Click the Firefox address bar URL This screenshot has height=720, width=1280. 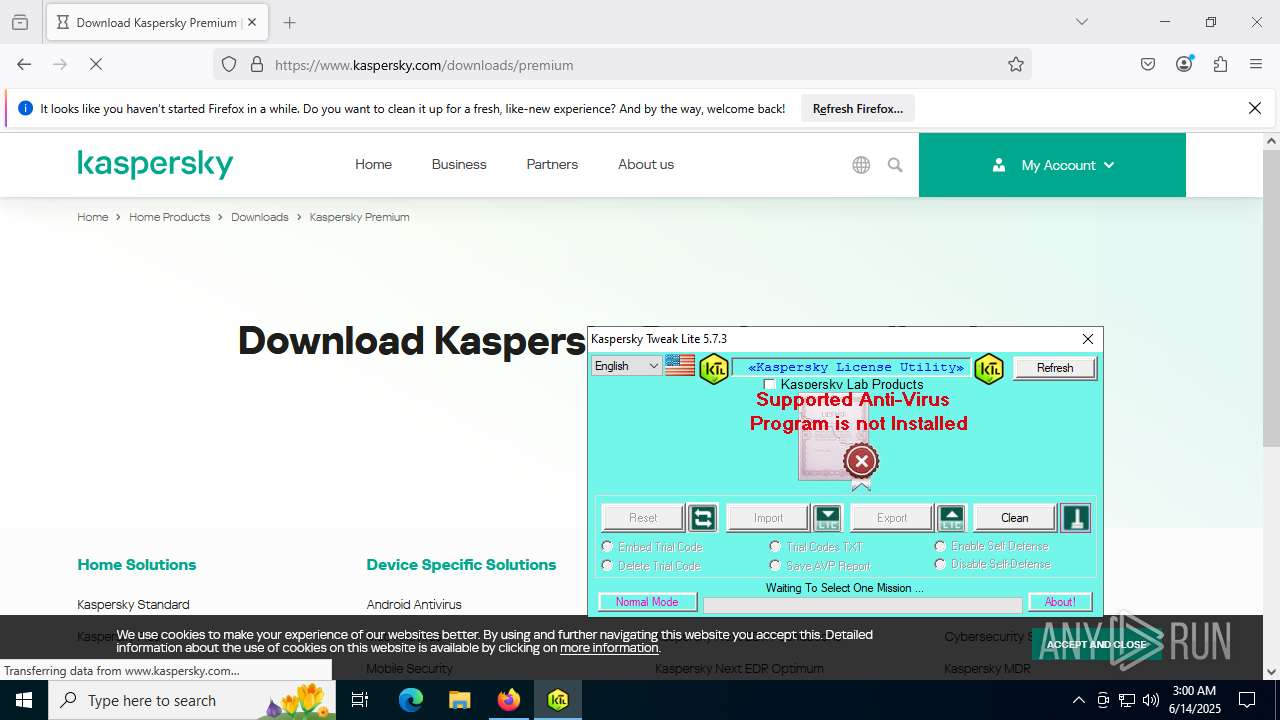point(424,65)
